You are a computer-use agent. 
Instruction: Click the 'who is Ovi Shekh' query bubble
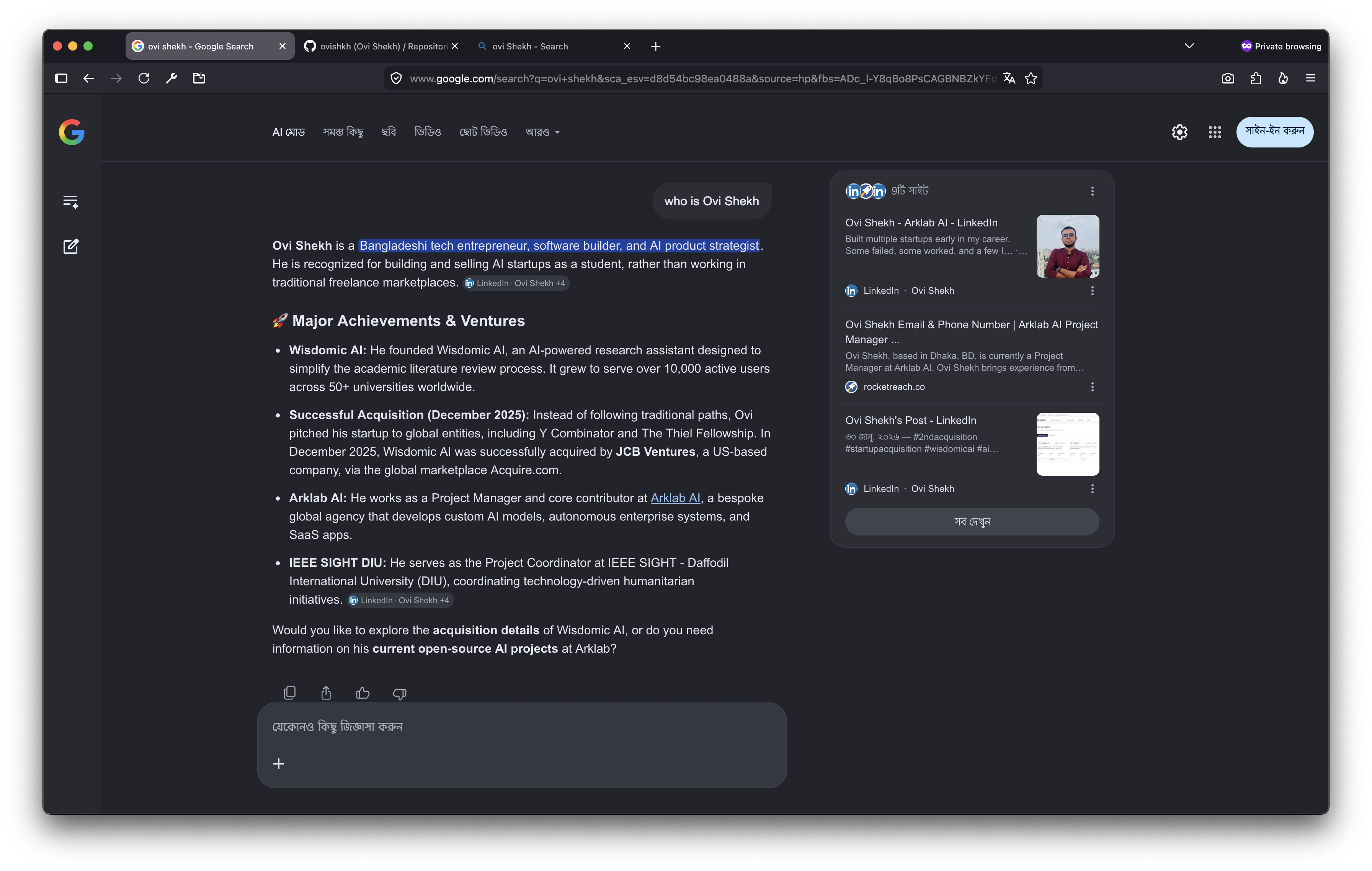coord(712,201)
